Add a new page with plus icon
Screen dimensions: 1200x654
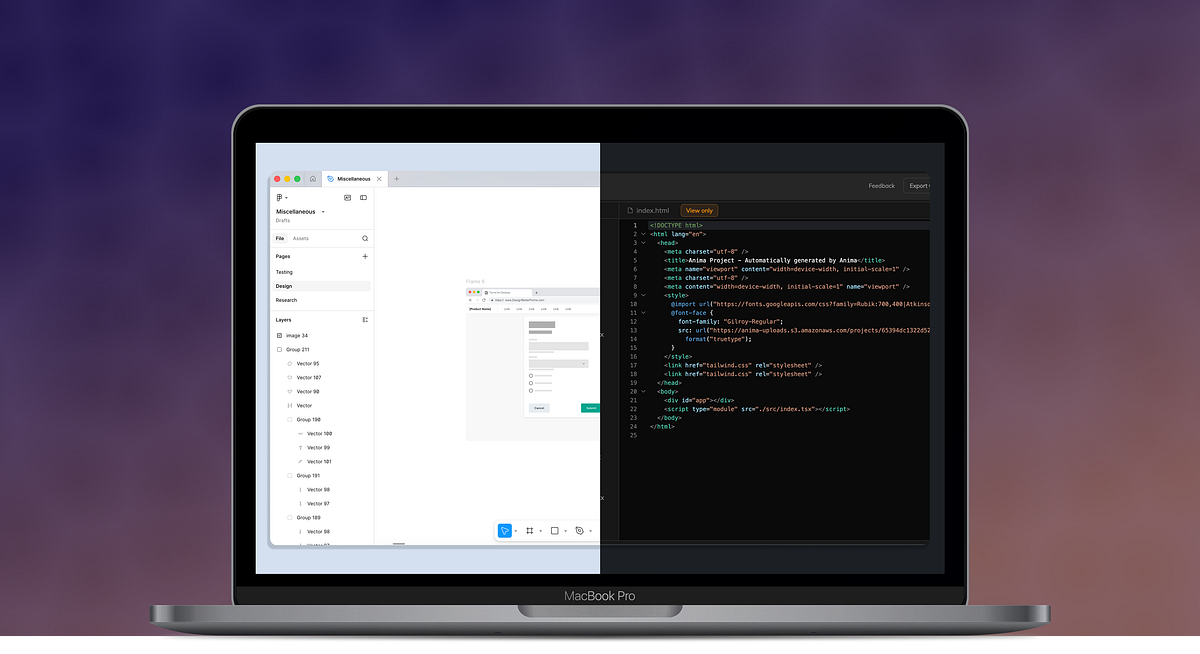coord(365,257)
